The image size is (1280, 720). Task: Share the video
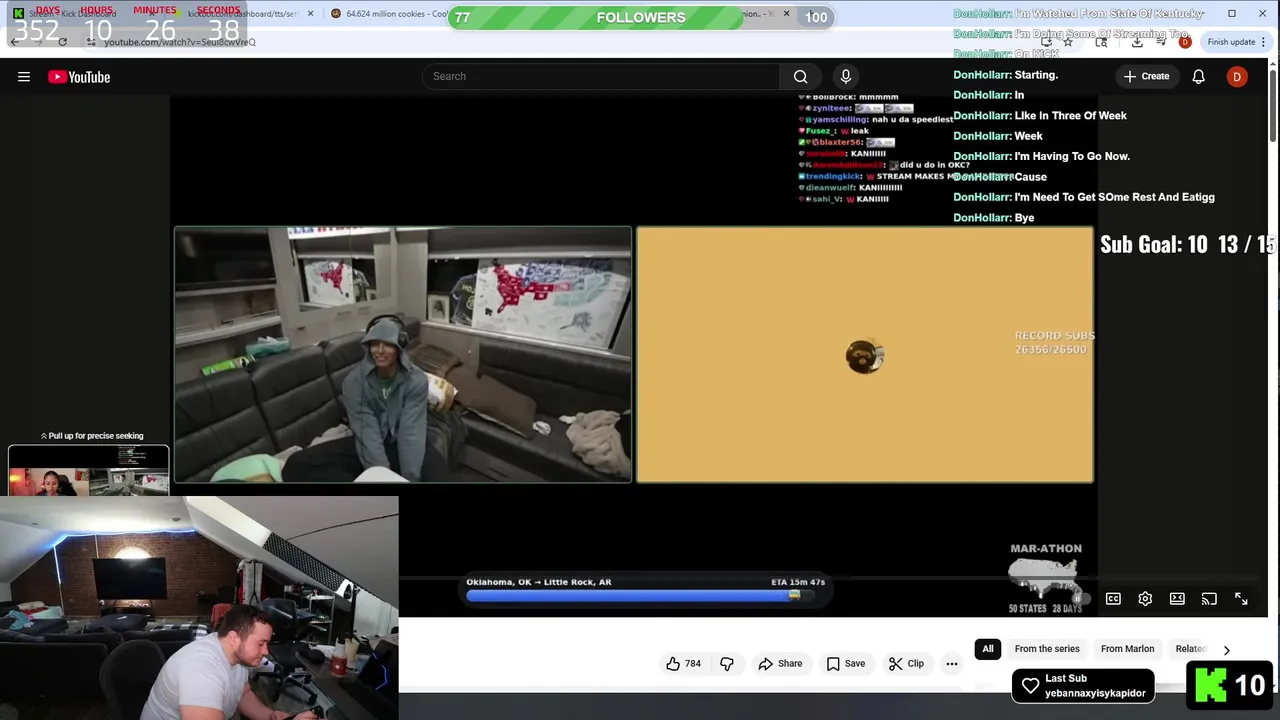coord(780,663)
